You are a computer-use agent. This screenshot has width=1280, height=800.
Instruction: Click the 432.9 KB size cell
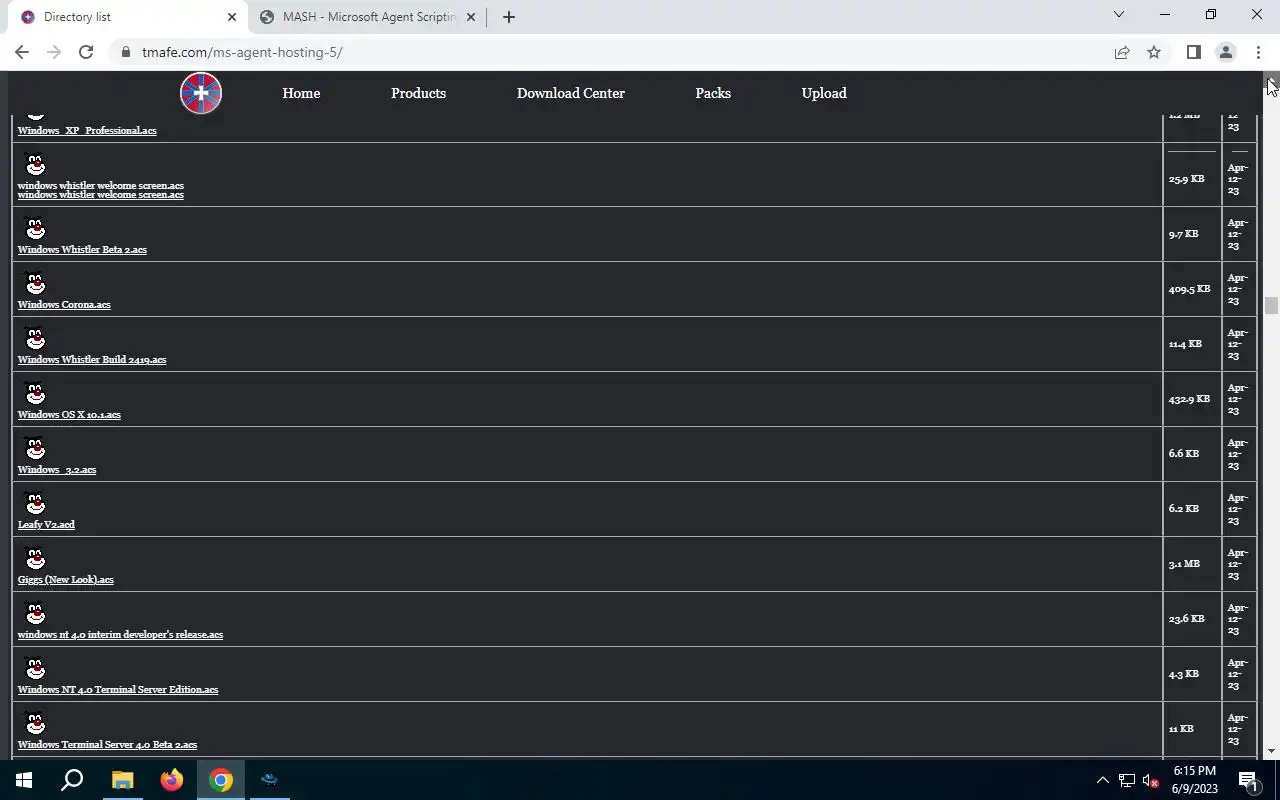[1192, 399]
